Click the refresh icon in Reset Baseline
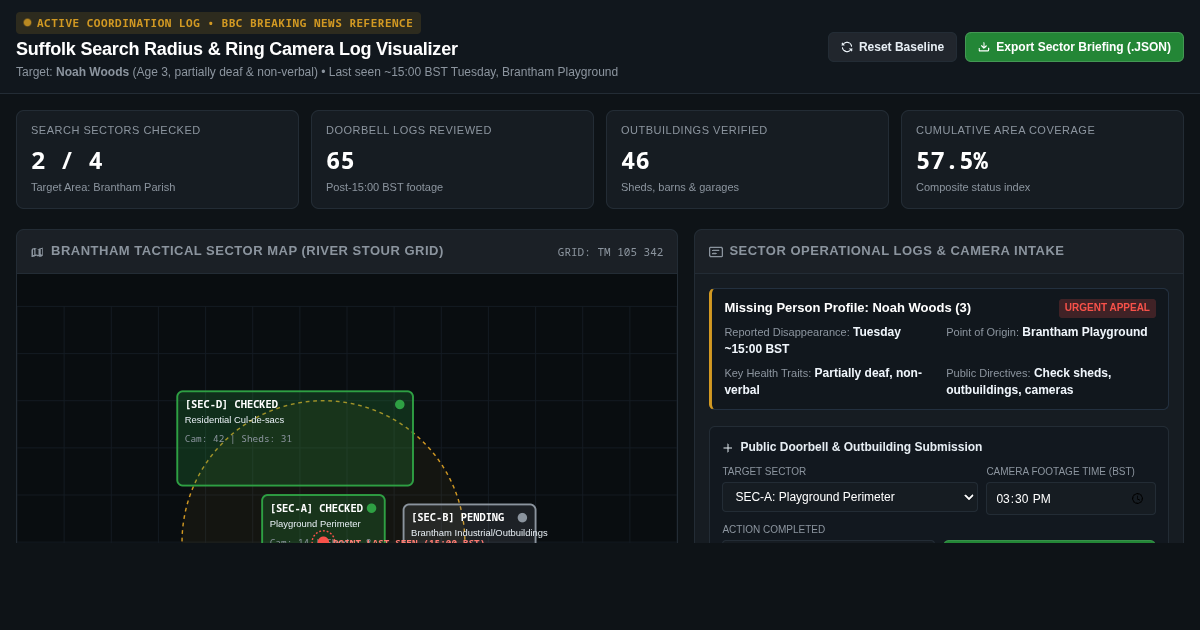 tap(847, 47)
